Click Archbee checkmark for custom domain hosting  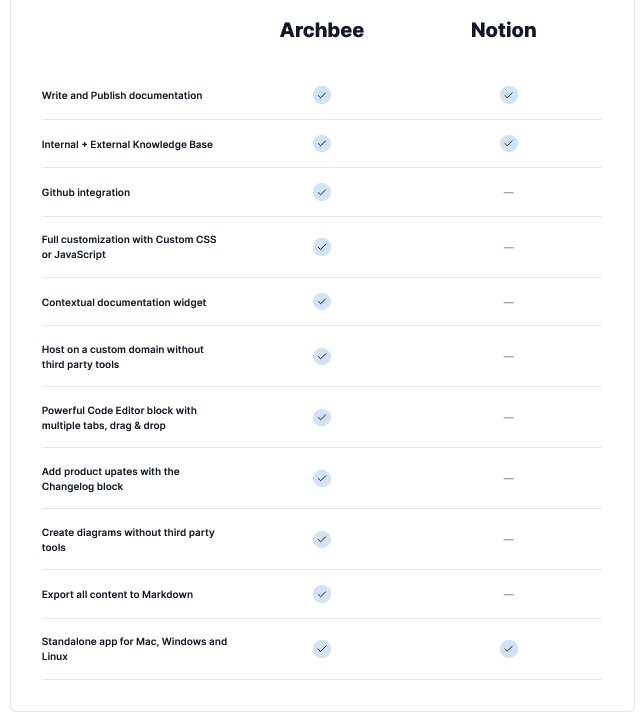pyautogui.click(x=322, y=356)
